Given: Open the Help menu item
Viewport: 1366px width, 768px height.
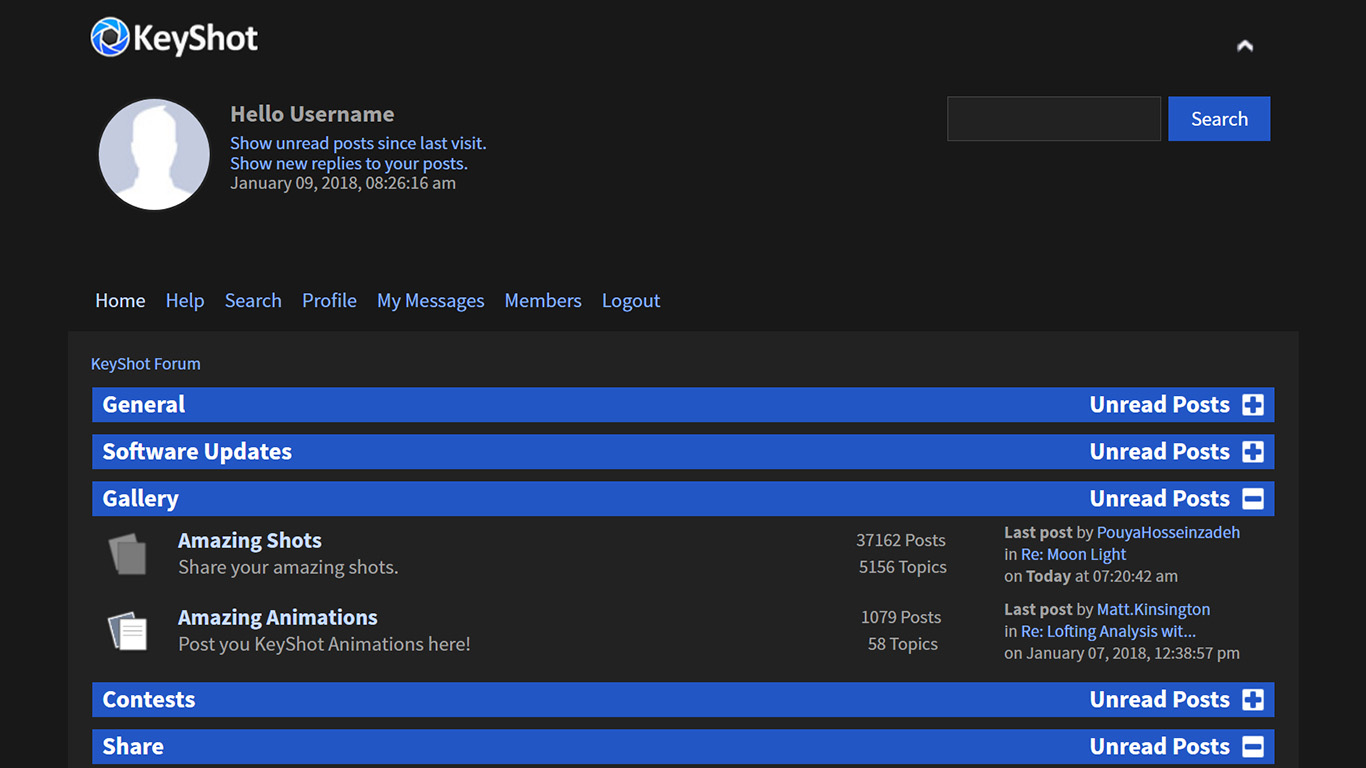Looking at the screenshot, I should point(185,301).
